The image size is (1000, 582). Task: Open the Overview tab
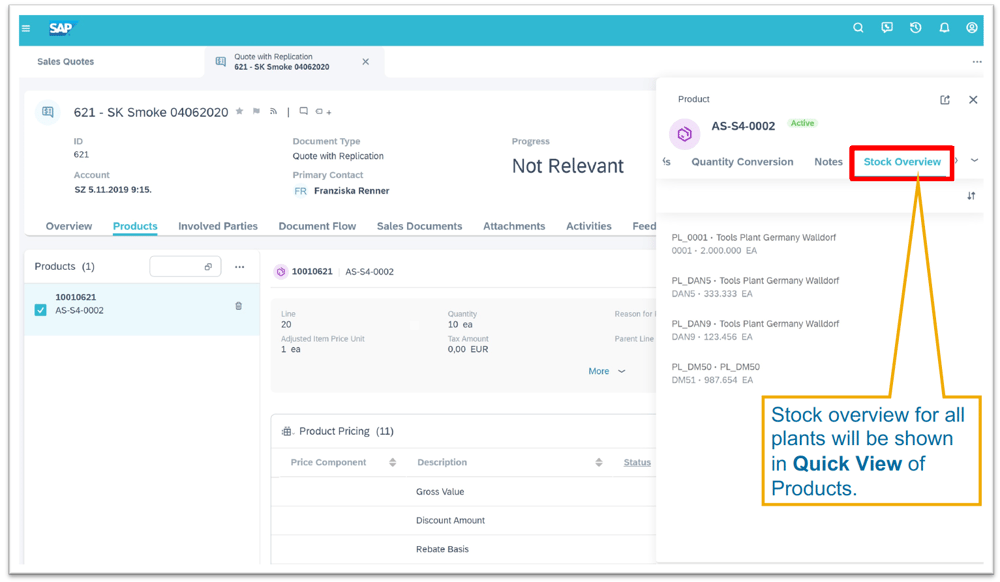[x=69, y=226]
